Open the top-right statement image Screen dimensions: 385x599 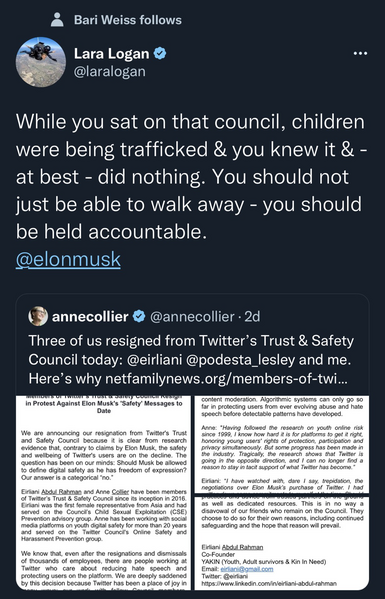point(282,444)
